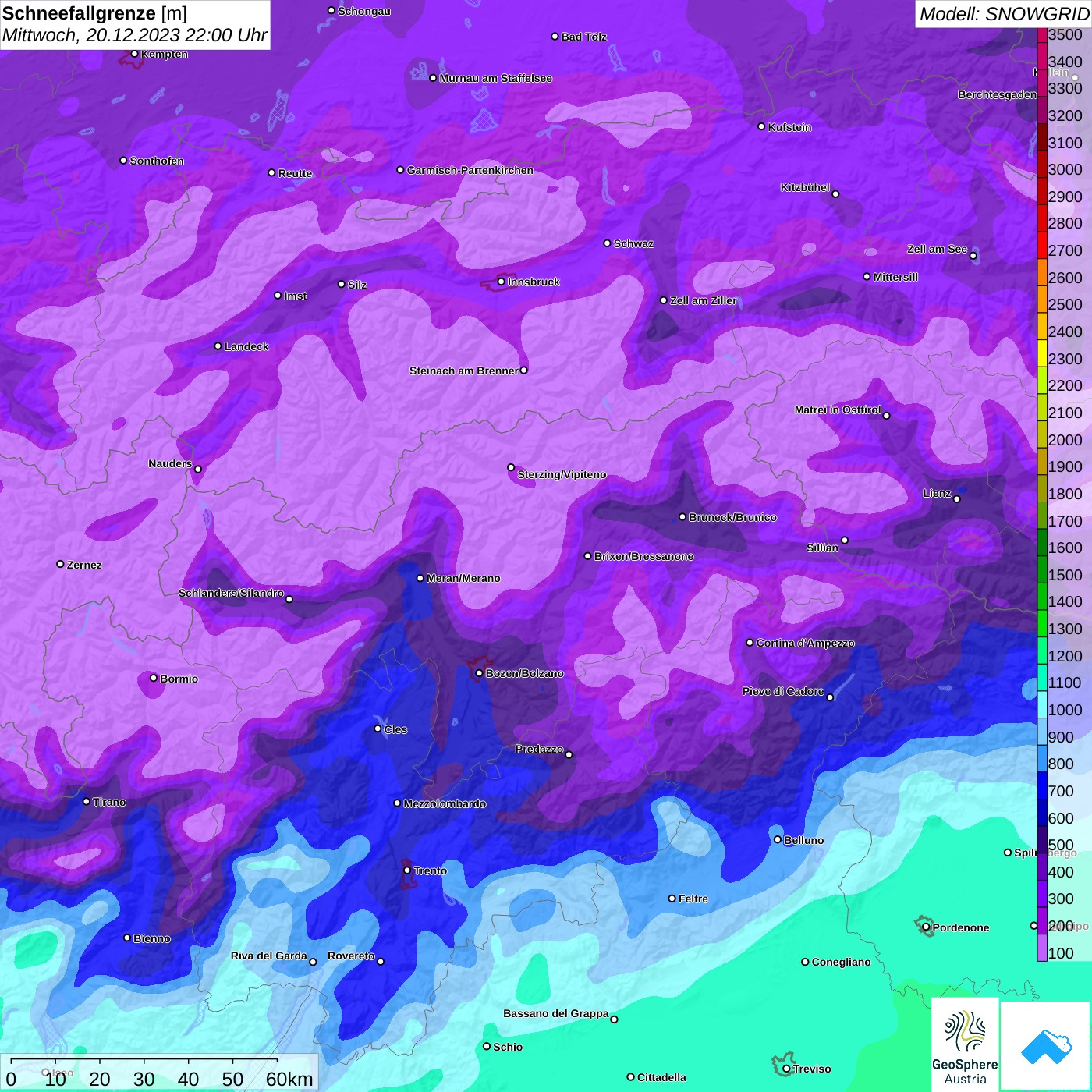
Task: Click the Kempten city marker
Action: (x=134, y=54)
